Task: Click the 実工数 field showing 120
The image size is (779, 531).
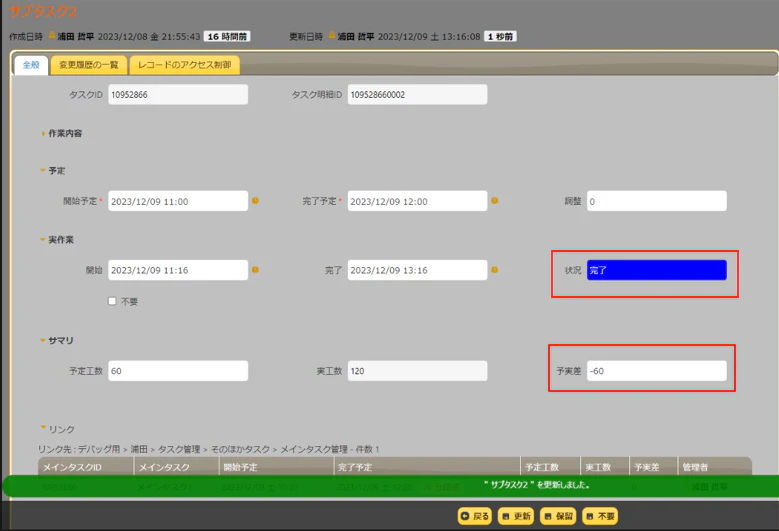Action: (x=417, y=371)
